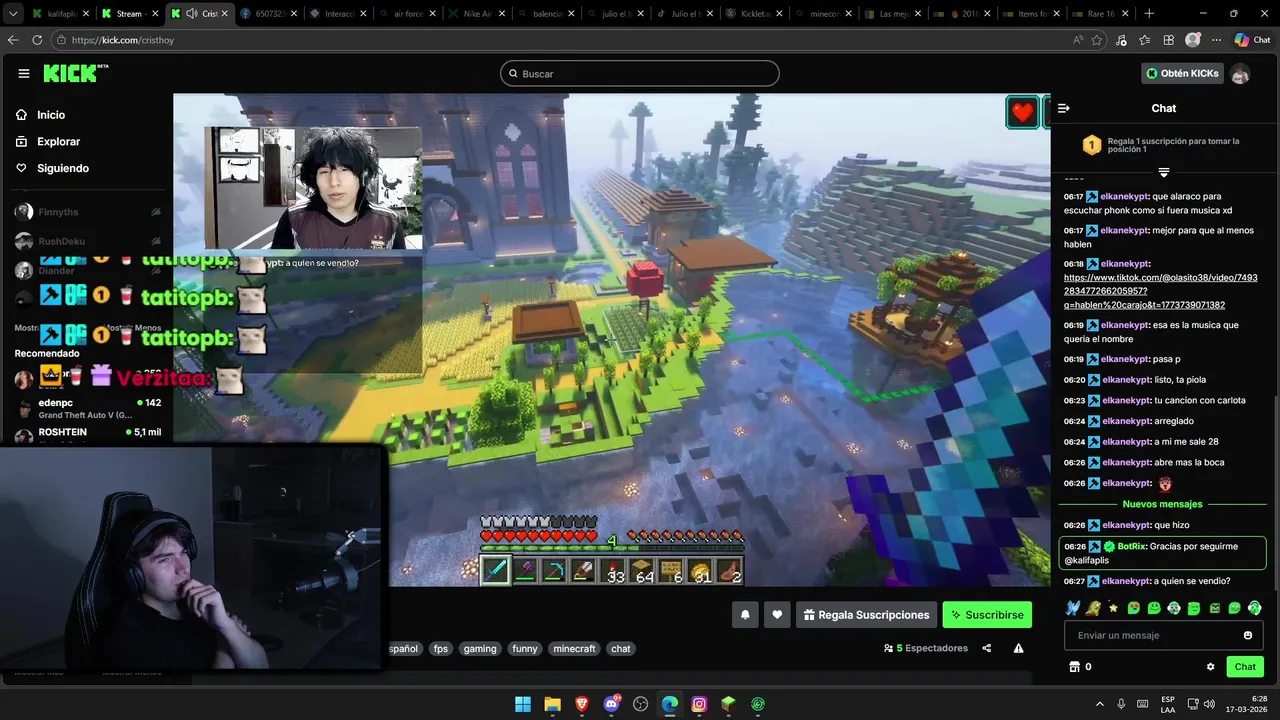Select the star emote
Screen dimensions: 1280x720
(x=1113, y=608)
